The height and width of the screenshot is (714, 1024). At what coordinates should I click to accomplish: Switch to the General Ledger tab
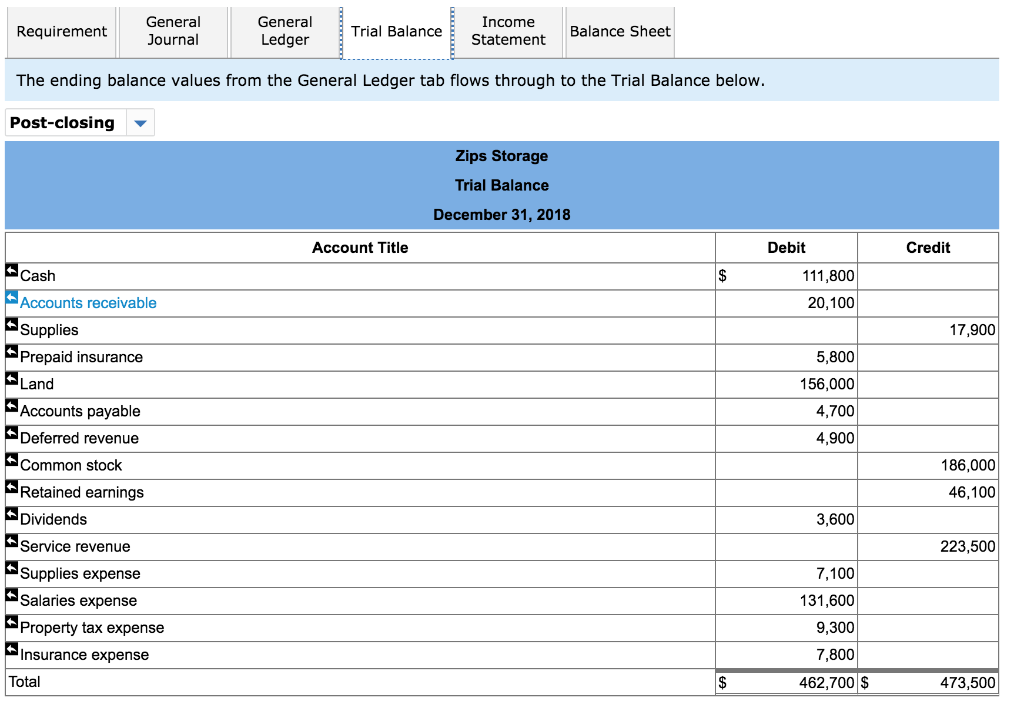tap(285, 31)
